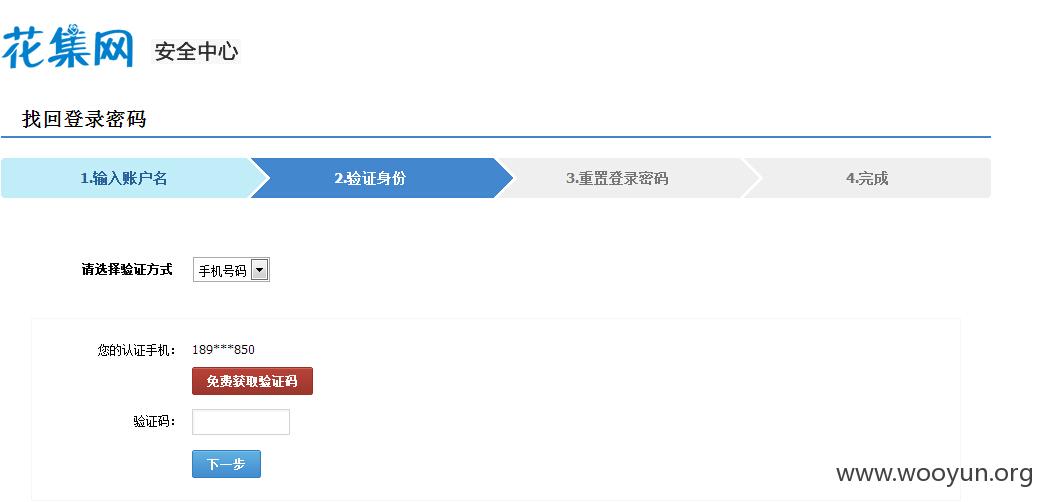Select the masked phone number 189***850

pyautogui.click(x=223, y=349)
